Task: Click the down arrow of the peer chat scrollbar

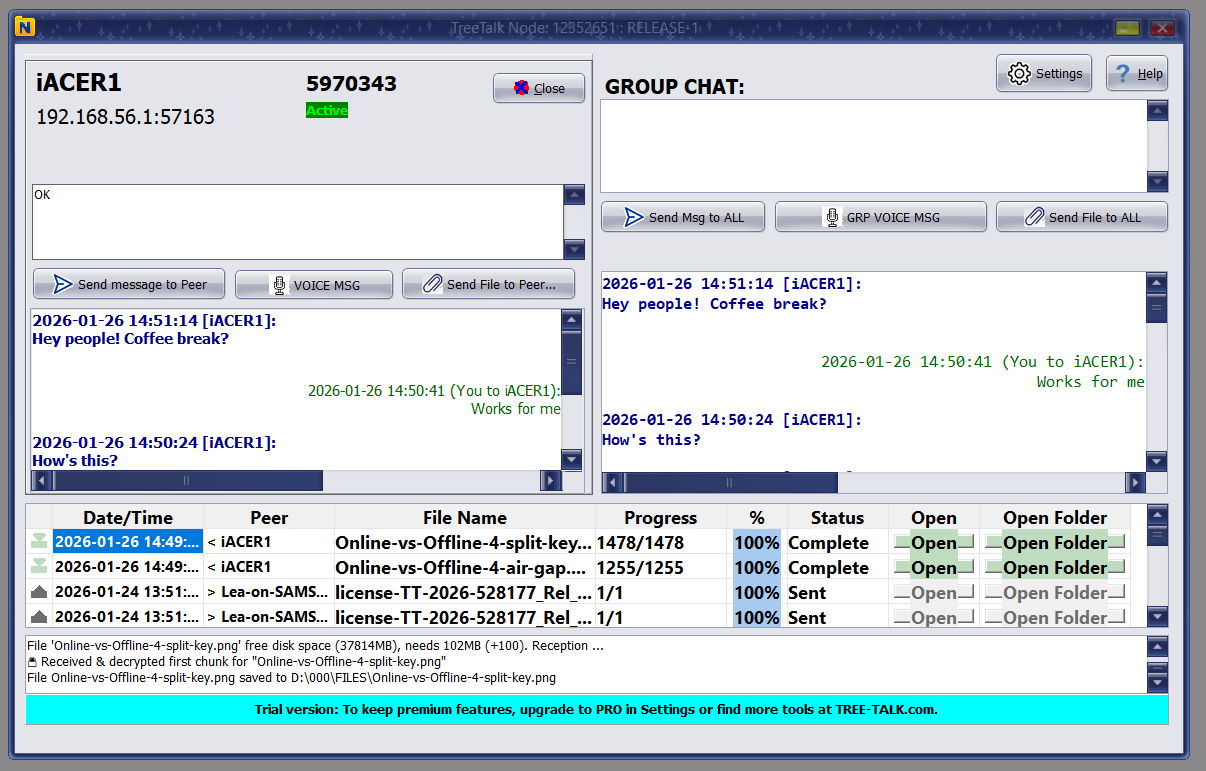Action: pyautogui.click(x=571, y=461)
